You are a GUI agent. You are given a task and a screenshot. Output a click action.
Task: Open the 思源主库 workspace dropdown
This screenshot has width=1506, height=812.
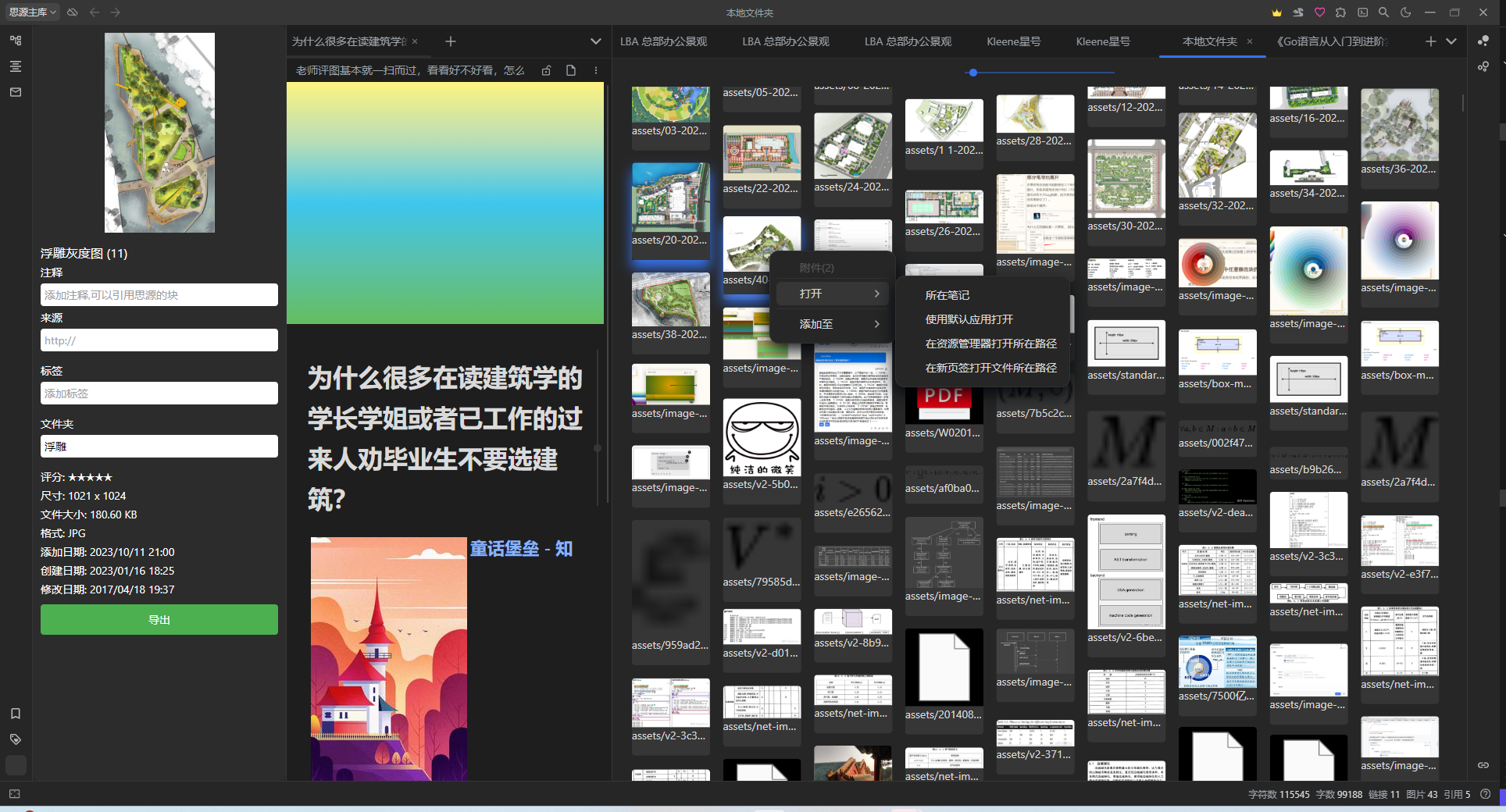click(32, 12)
